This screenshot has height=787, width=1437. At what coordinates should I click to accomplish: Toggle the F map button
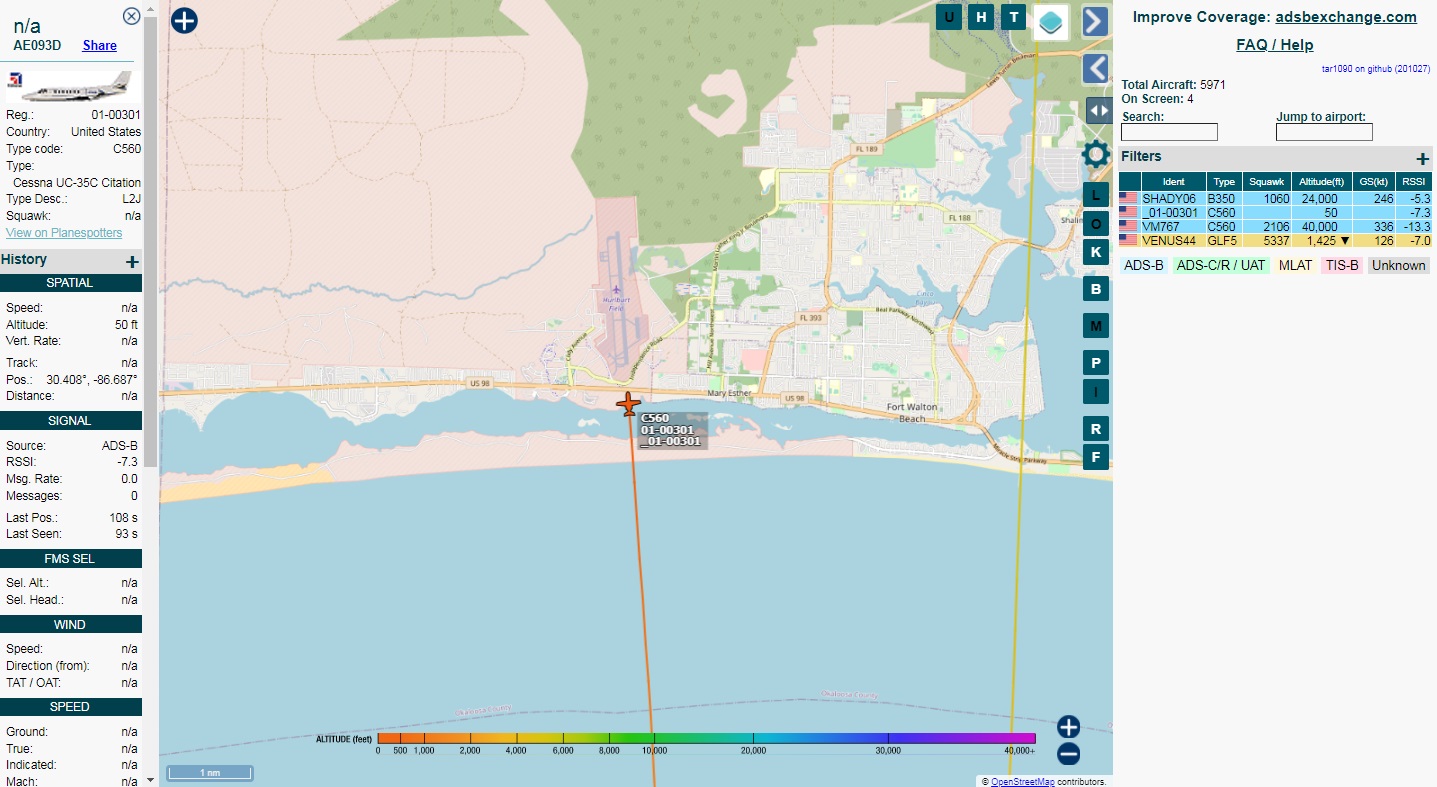[1096, 458]
